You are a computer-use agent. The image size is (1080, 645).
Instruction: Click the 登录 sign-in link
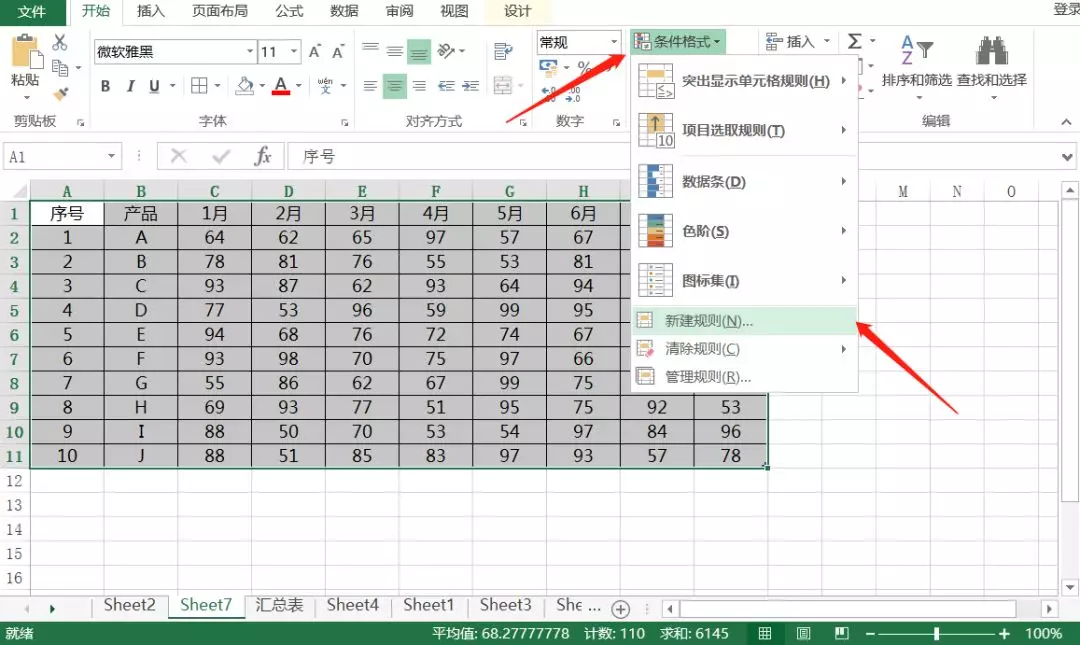click(1066, 9)
